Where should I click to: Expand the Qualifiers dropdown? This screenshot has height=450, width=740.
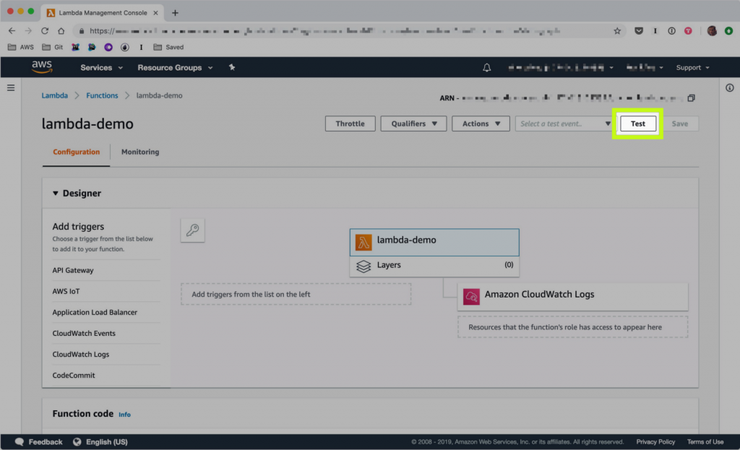pyautogui.click(x=413, y=124)
